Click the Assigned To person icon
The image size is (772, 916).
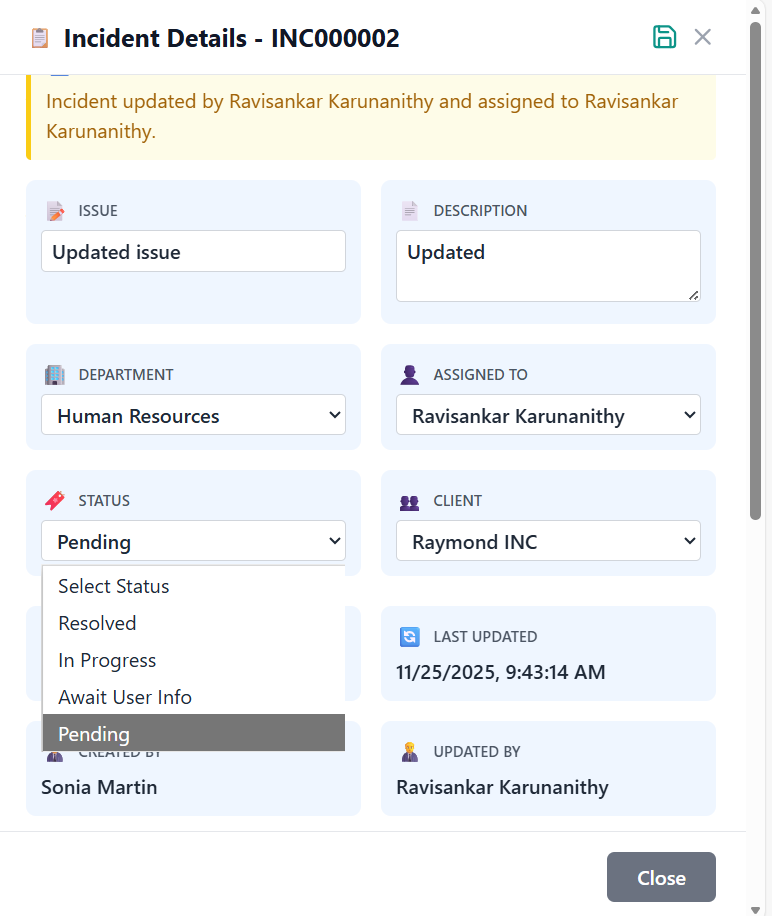point(410,375)
